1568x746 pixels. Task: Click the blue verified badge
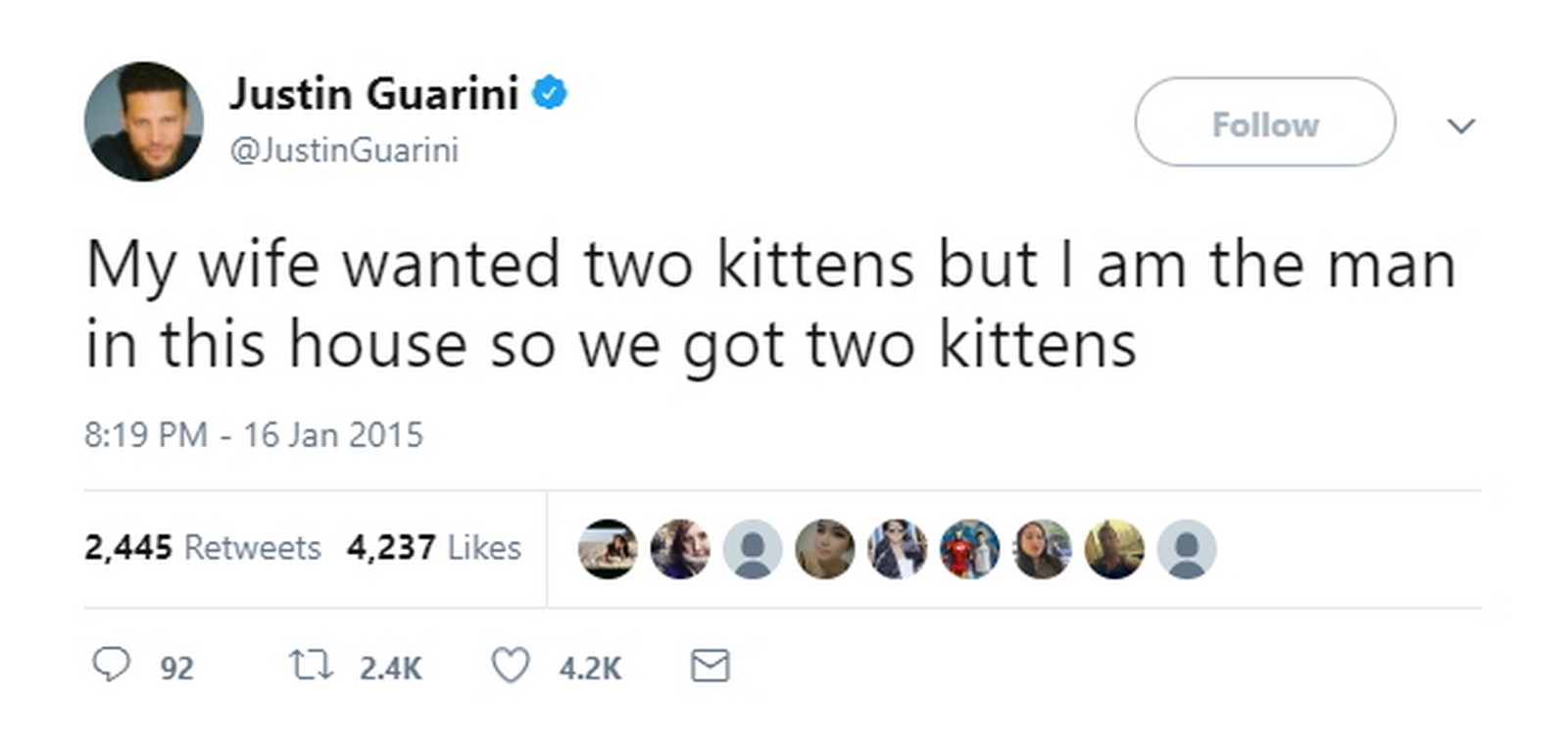click(549, 93)
